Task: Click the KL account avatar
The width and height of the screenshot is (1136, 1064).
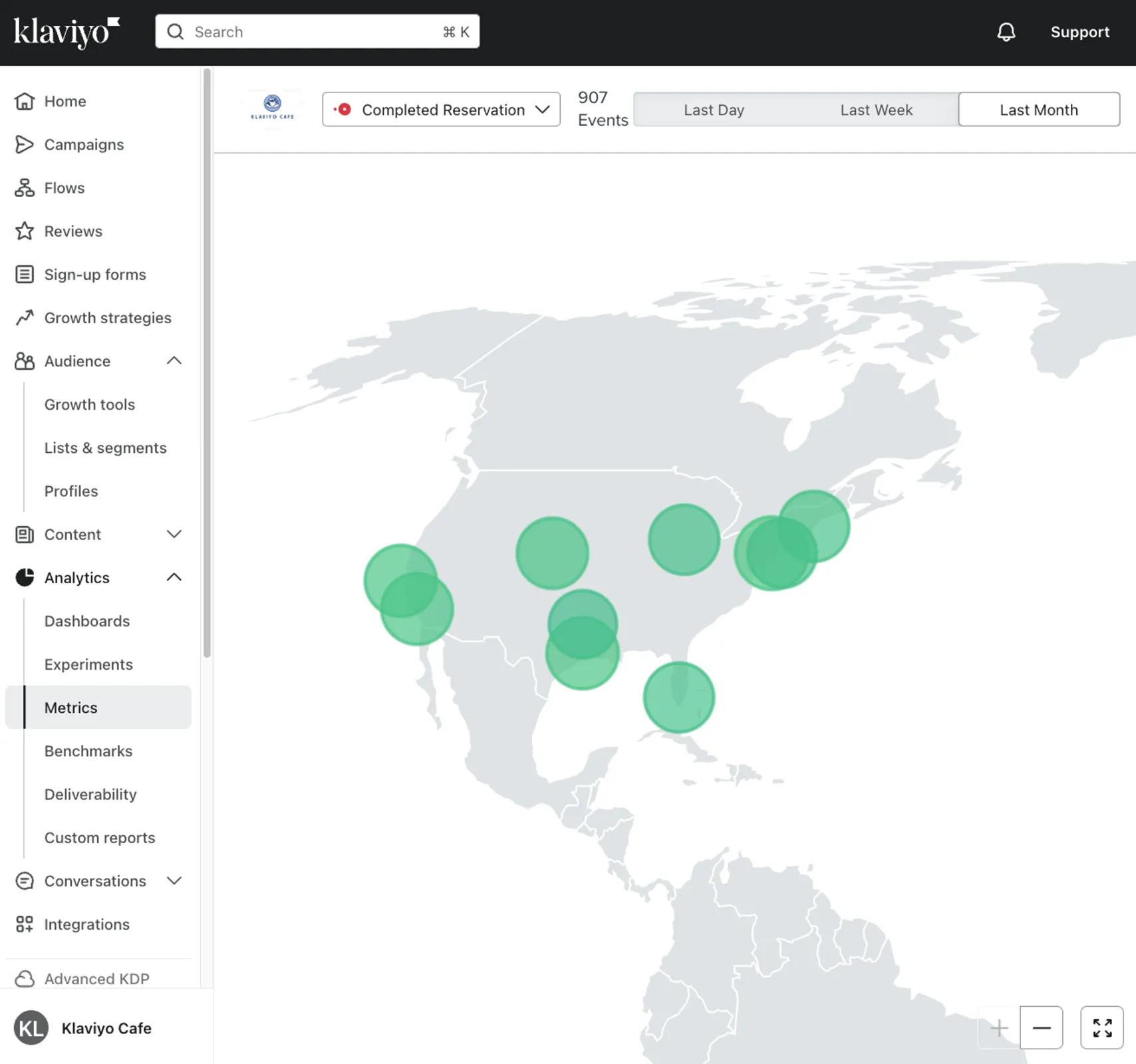Action: (x=31, y=1028)
